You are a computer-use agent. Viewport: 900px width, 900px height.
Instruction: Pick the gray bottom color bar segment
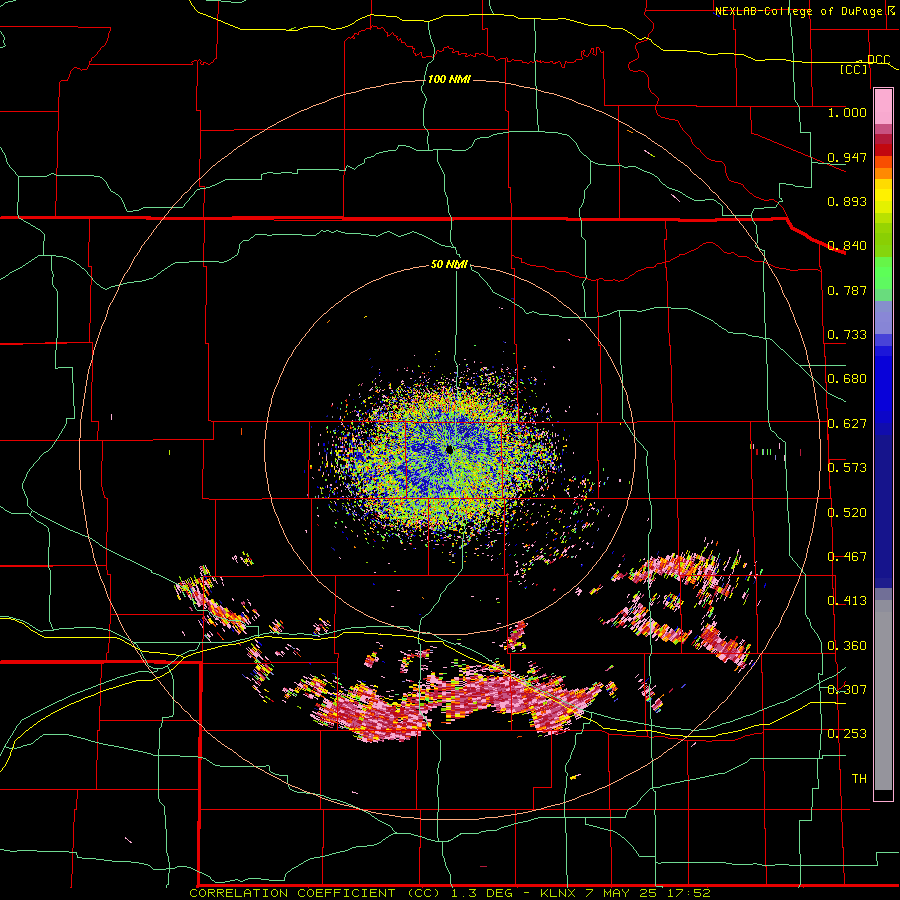coord(883,695)
